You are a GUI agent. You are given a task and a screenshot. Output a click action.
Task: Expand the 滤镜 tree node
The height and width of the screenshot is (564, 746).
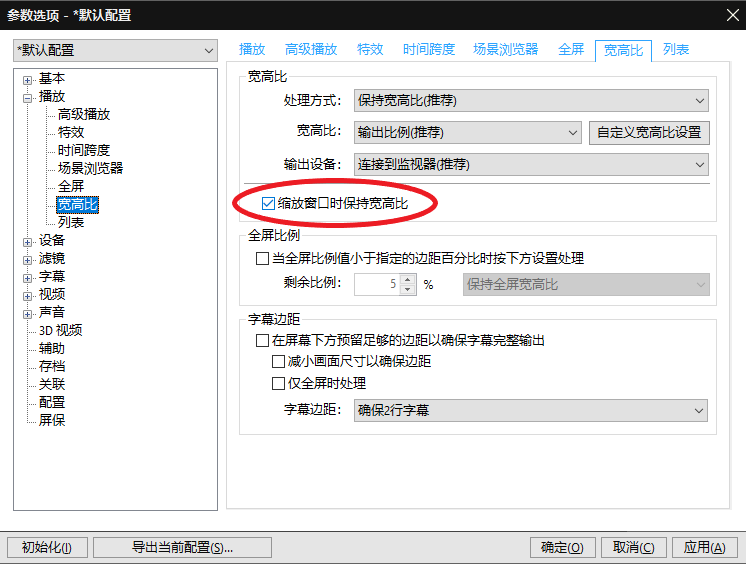(28, 260)
